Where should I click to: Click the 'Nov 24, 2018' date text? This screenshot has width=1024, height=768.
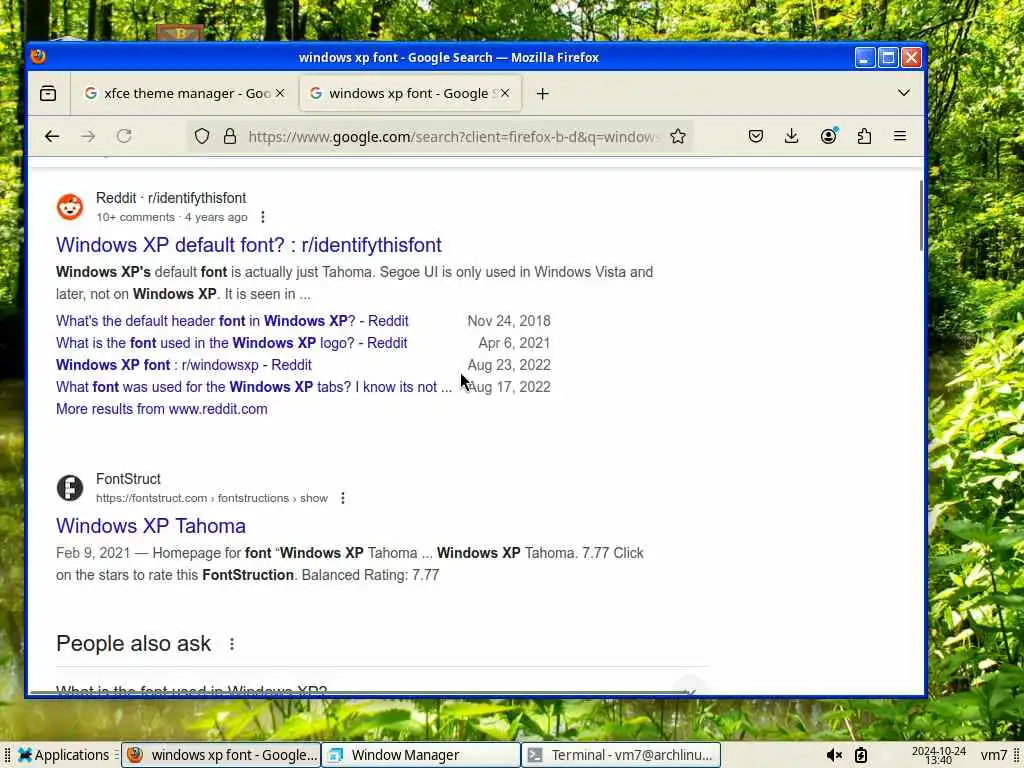(x=509, y=321)
